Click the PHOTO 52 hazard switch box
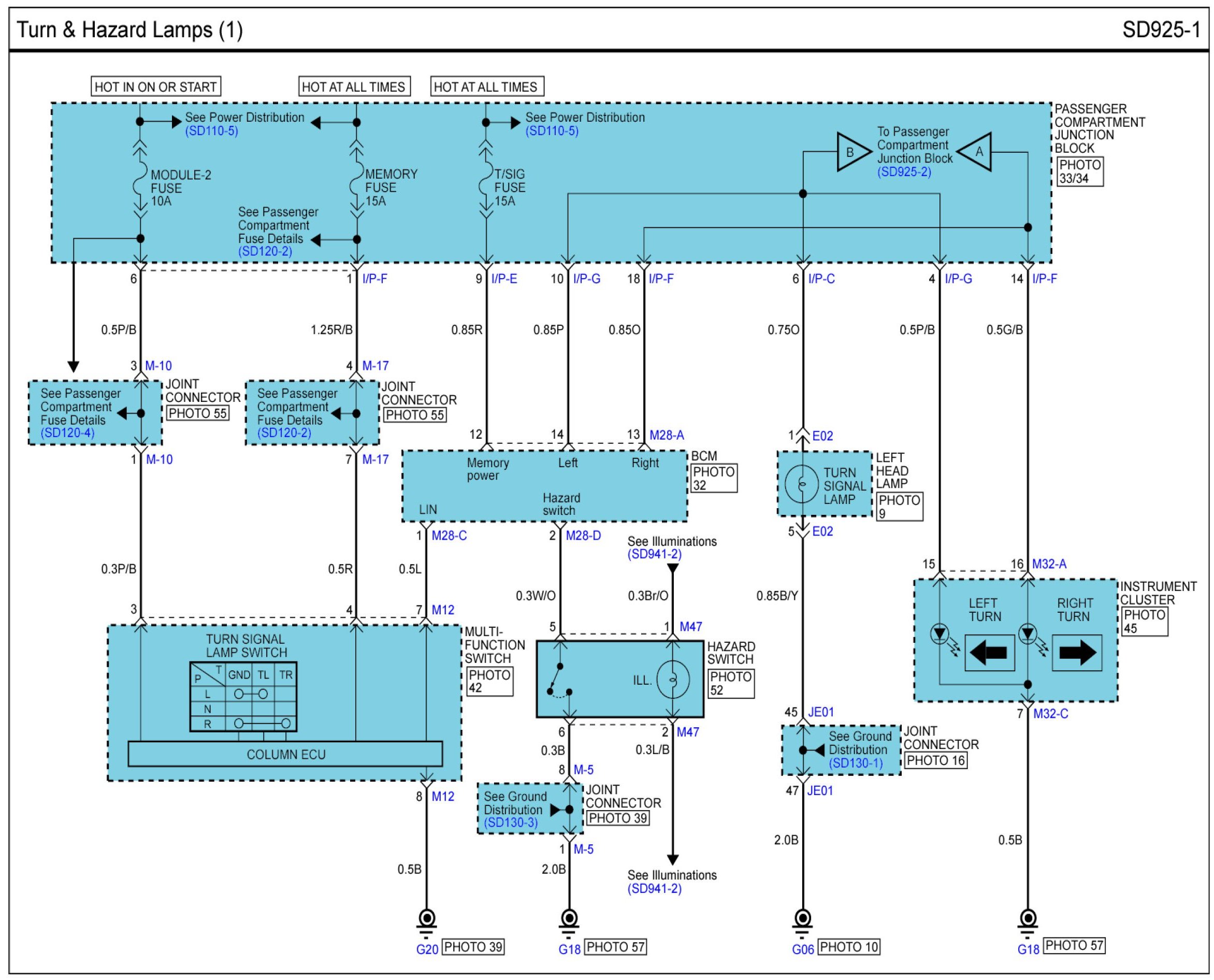Viewport: 1214px width, 980px height. click(x=730, y=683)
